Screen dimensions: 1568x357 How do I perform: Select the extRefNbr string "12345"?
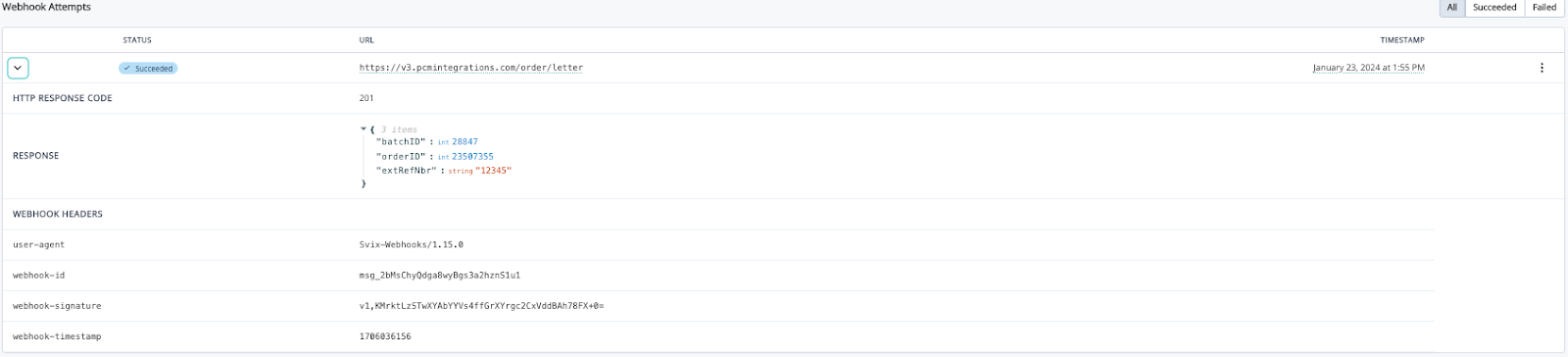pos(493,171)
